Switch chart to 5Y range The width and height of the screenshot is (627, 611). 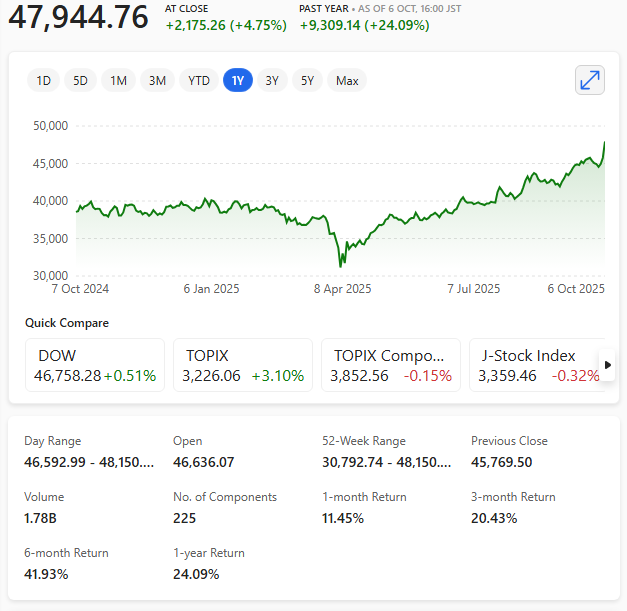pos(308,81)
